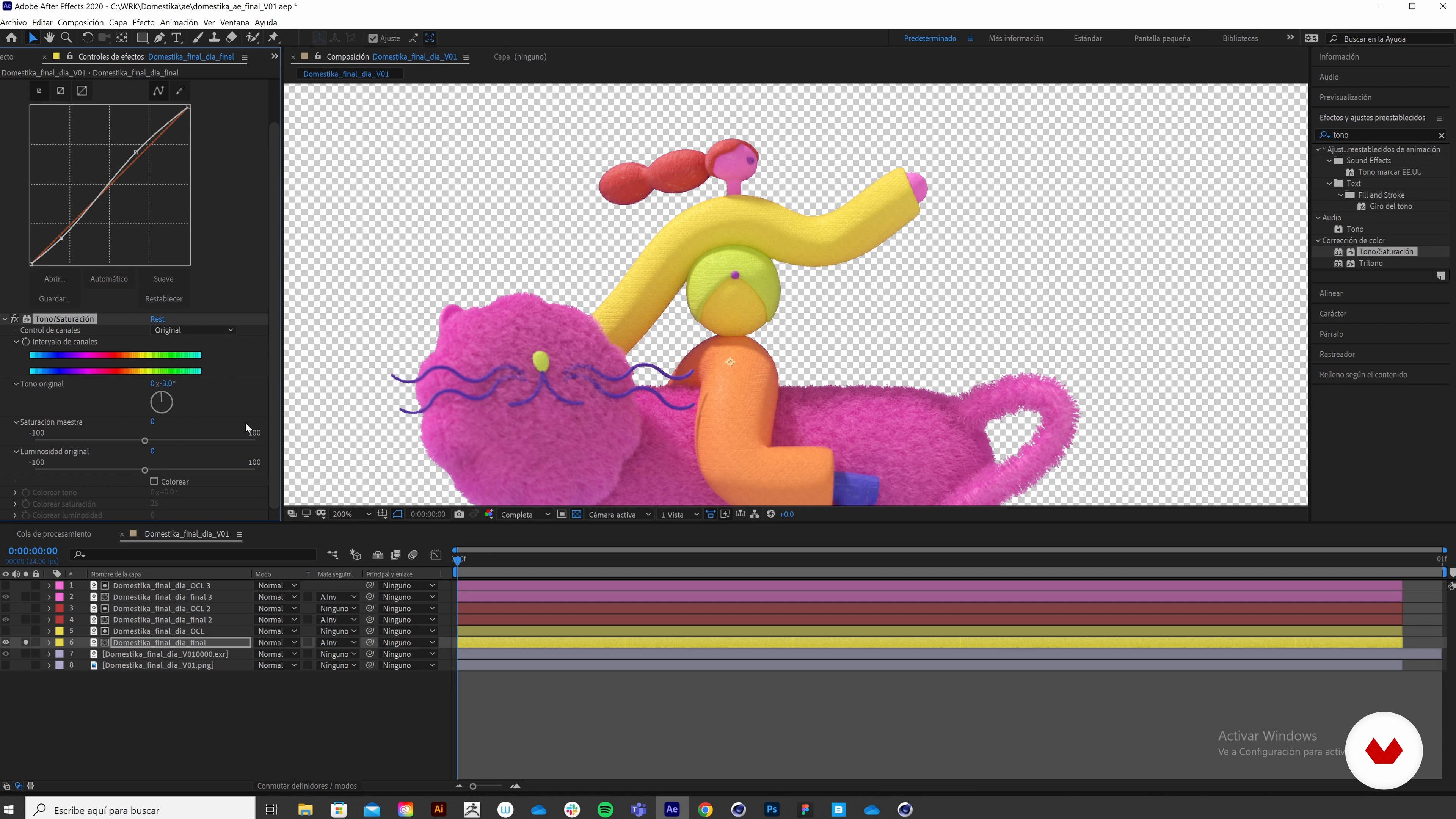This screenshot has width=1456, height=819.
Task: Select the Roto Brush tool
Action: (x=253, y=38)
